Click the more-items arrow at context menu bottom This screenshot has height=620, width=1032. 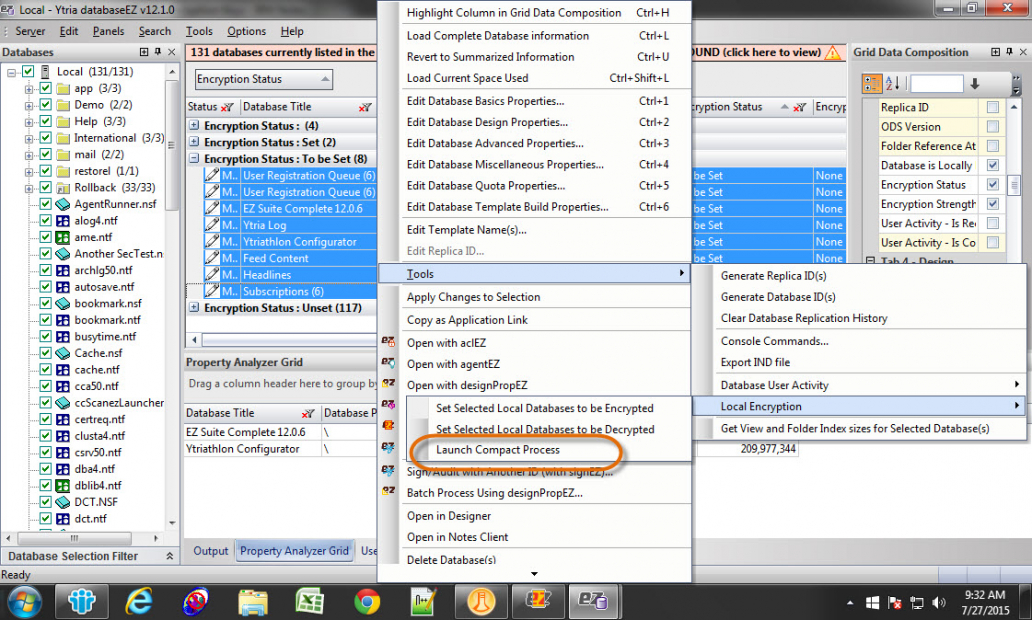(534, 574)
